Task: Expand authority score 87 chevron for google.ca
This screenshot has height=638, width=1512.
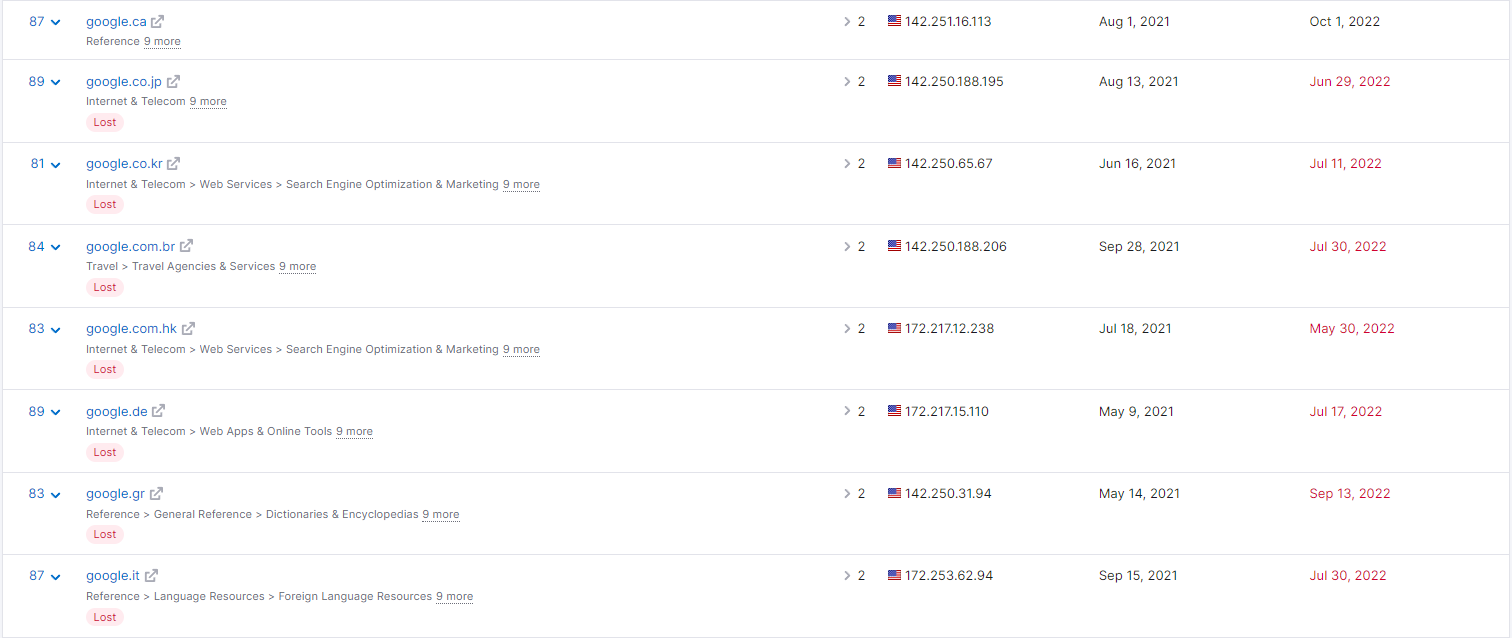Action: [56, 22]
